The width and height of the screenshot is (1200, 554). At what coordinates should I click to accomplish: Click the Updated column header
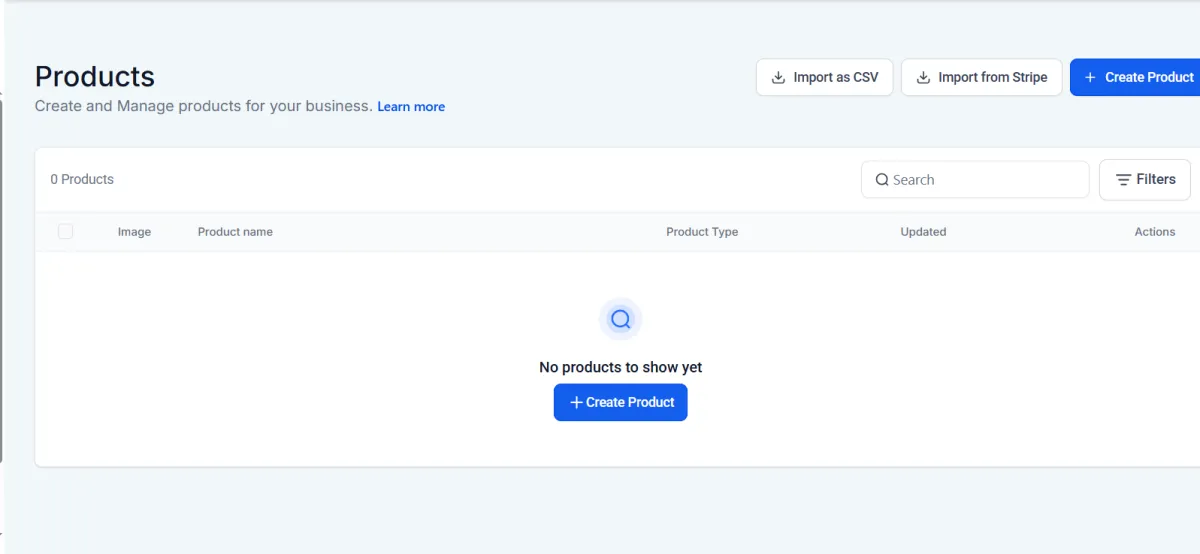point(923,232)
